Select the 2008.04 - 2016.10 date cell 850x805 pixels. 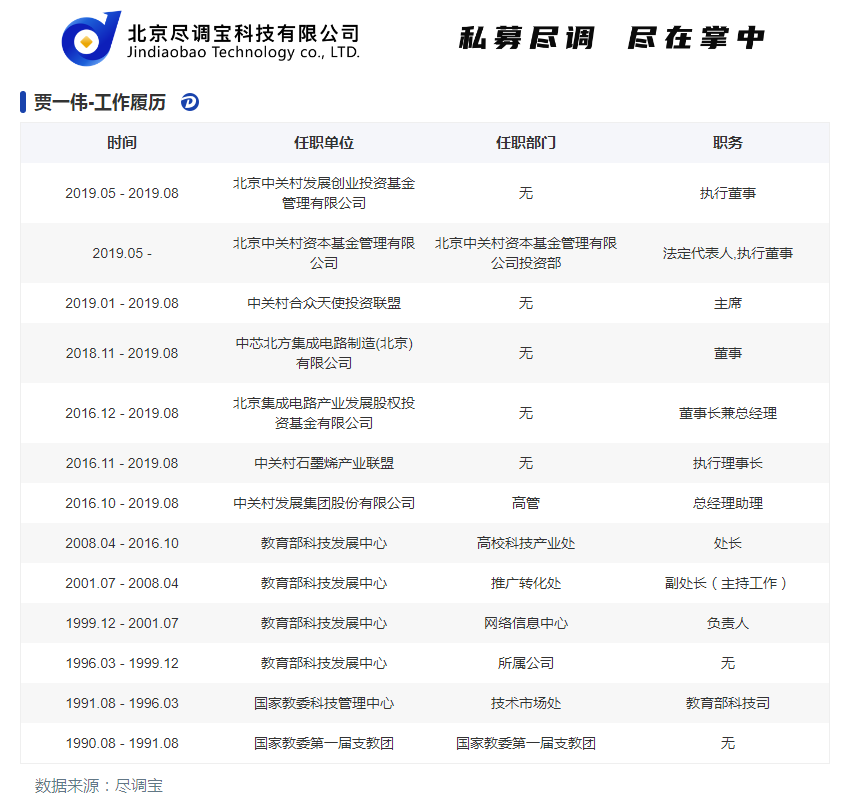pos(122,543)
